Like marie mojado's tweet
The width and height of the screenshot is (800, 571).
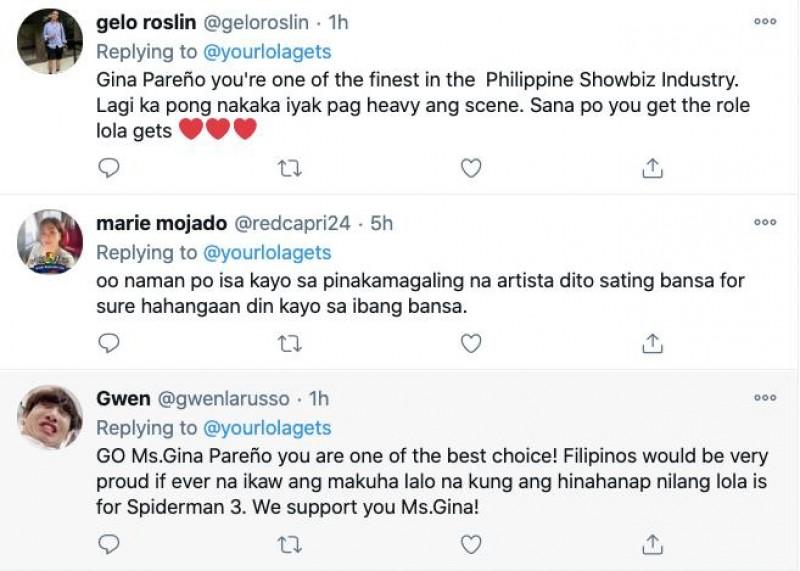(x=471, y=343)
